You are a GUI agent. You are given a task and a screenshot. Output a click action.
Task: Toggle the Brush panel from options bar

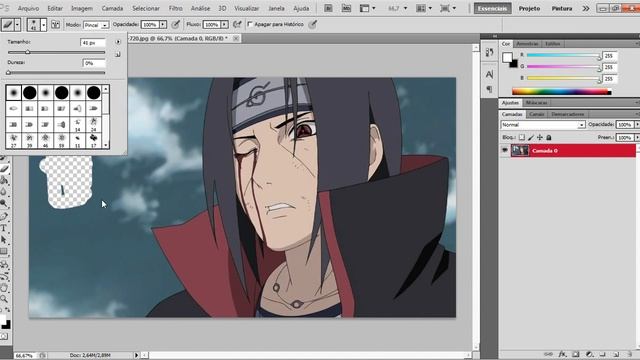55,25
